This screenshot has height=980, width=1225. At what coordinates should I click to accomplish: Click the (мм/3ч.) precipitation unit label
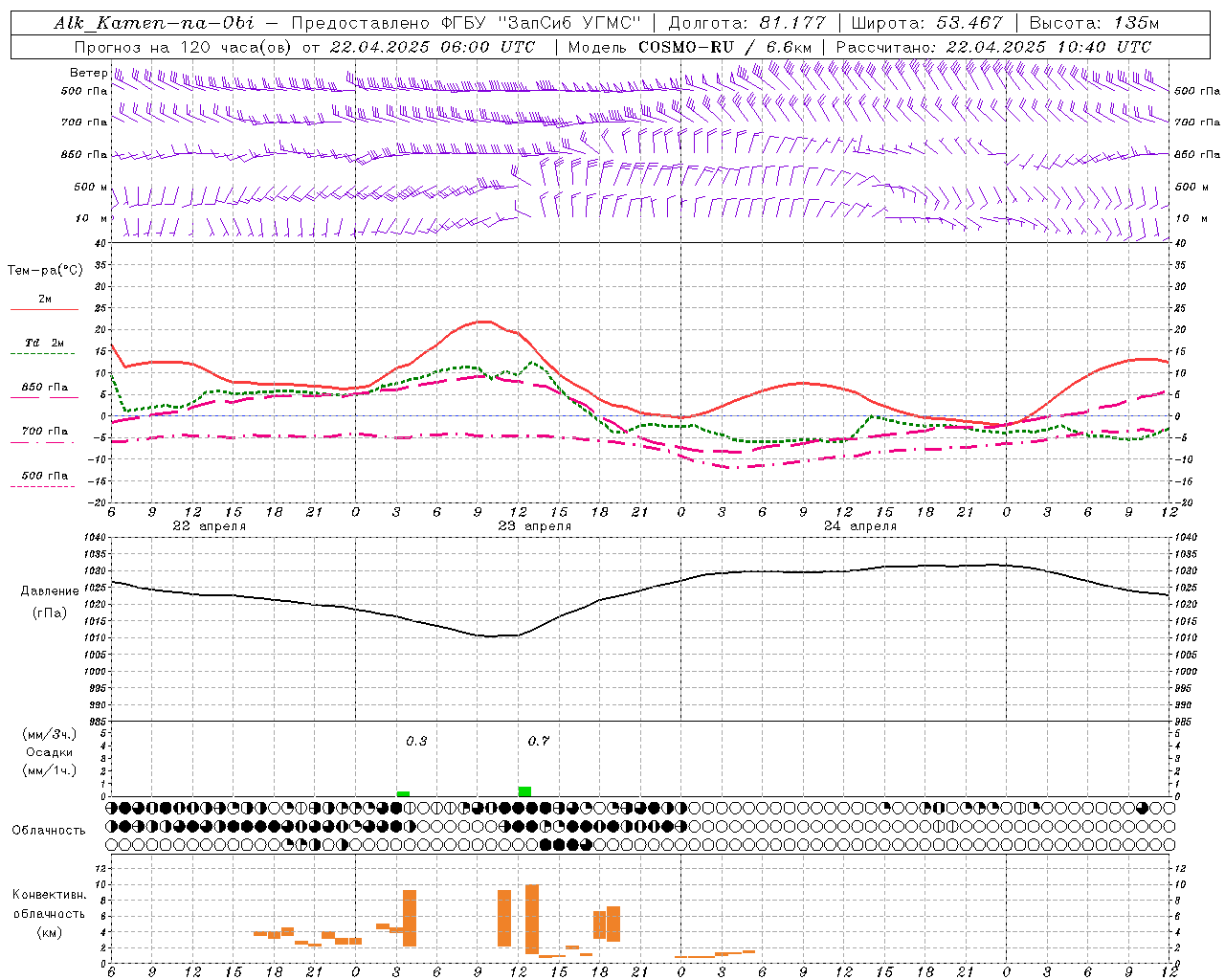[x=49, y=735]
